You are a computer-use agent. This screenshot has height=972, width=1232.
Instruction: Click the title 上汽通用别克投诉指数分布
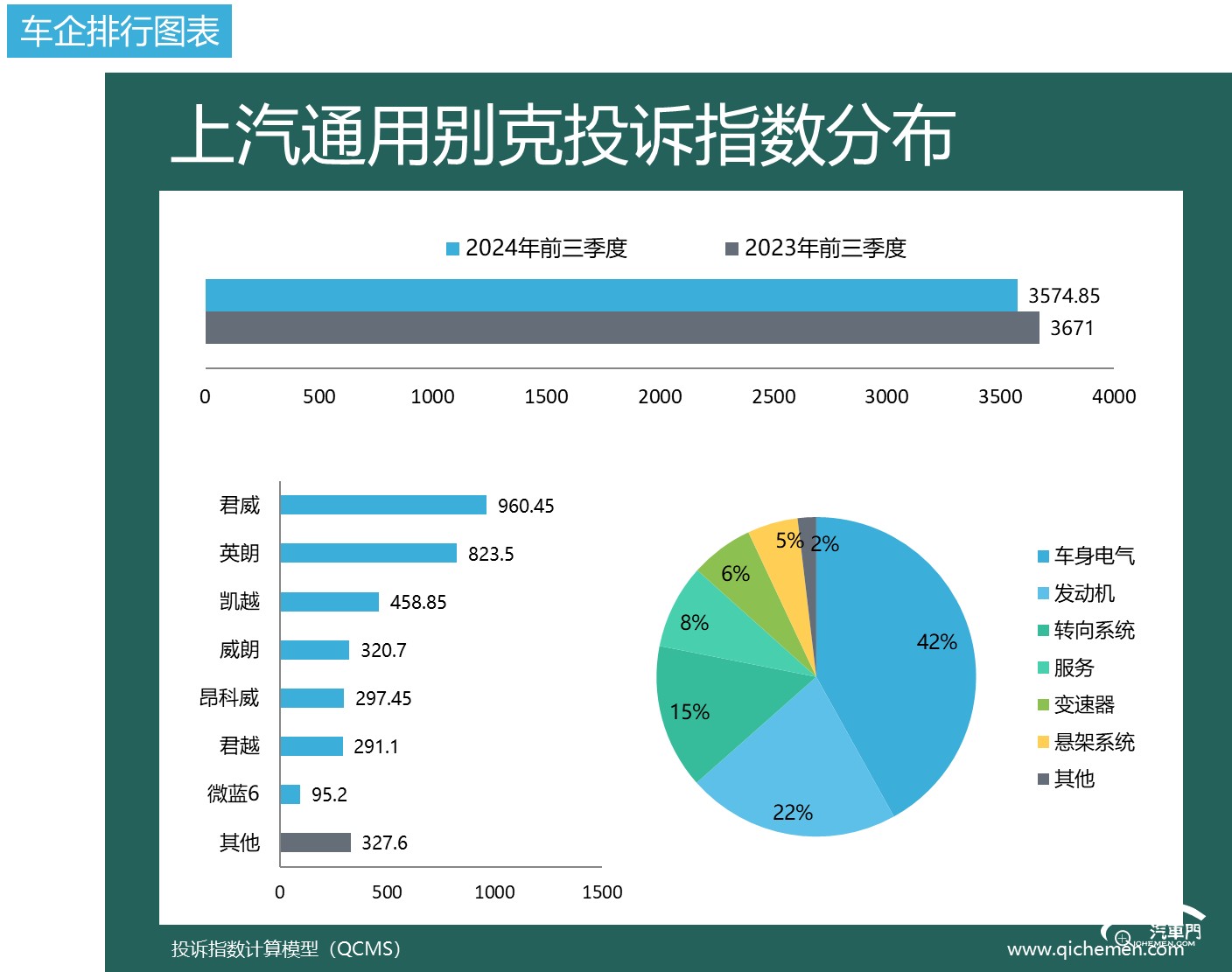(x=563, y=135)
